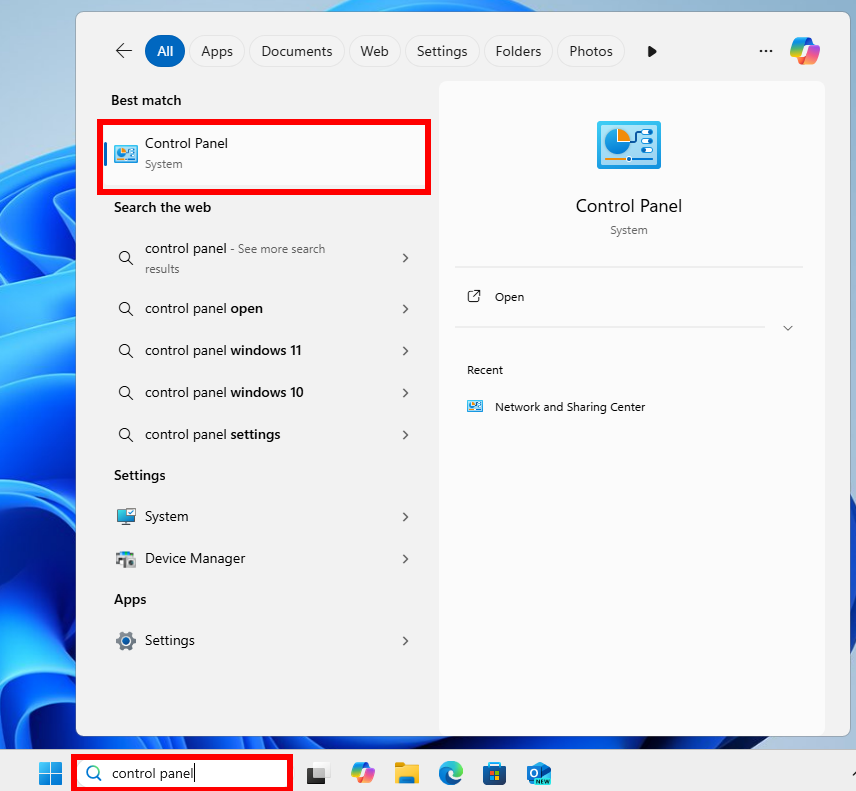Expand the actions list chevron under Open
The height and width of the screenshot is (791, 856).
coord(788,328)
